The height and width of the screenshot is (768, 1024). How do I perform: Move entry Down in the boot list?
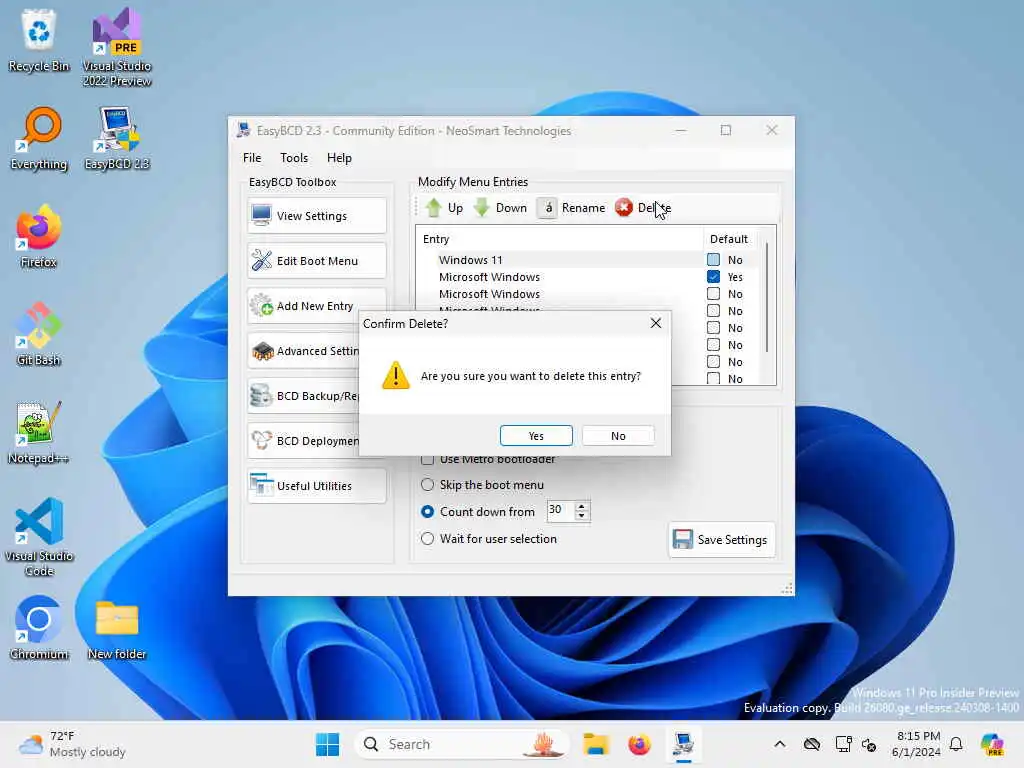(500, 208)
